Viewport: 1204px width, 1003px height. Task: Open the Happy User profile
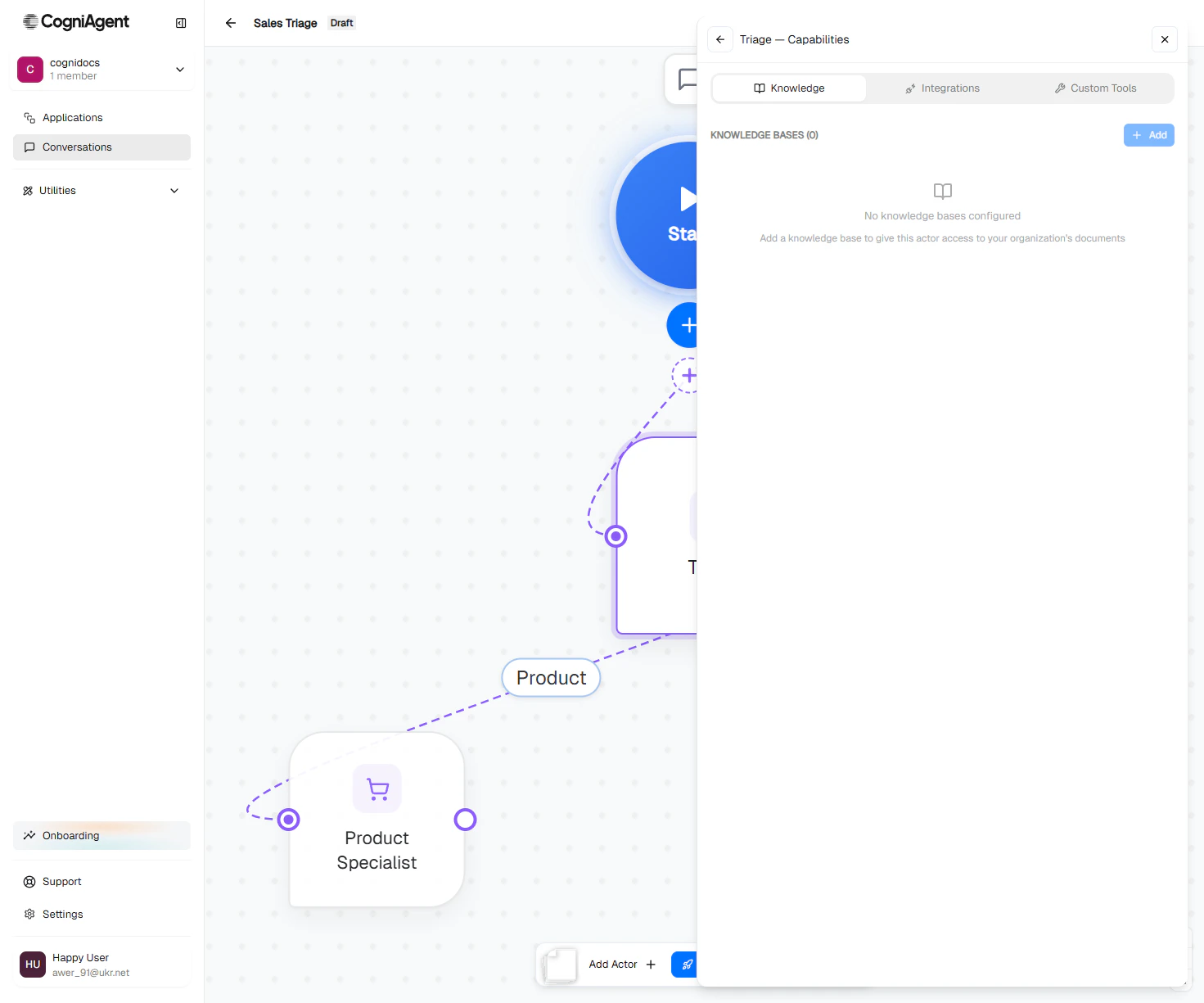click(x=101, y=965)
